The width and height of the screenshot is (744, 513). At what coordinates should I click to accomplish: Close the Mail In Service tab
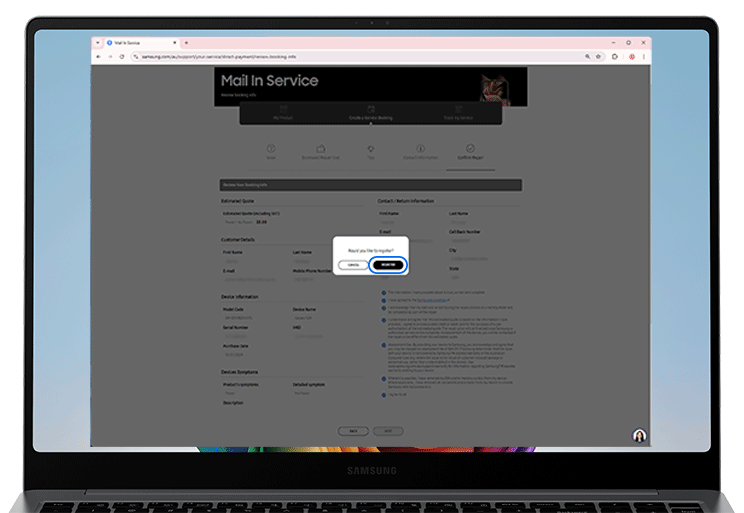175,43
